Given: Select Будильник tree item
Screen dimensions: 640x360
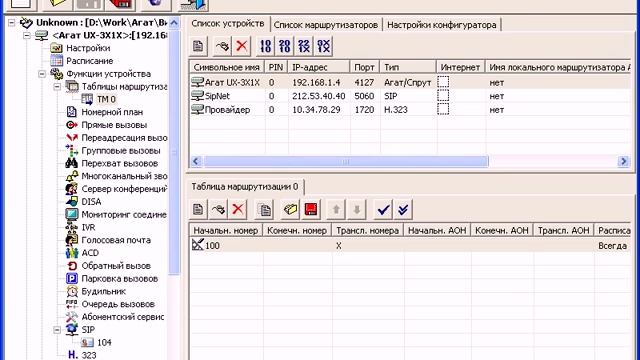Looking at the screenshot, I should click(103, 291).
